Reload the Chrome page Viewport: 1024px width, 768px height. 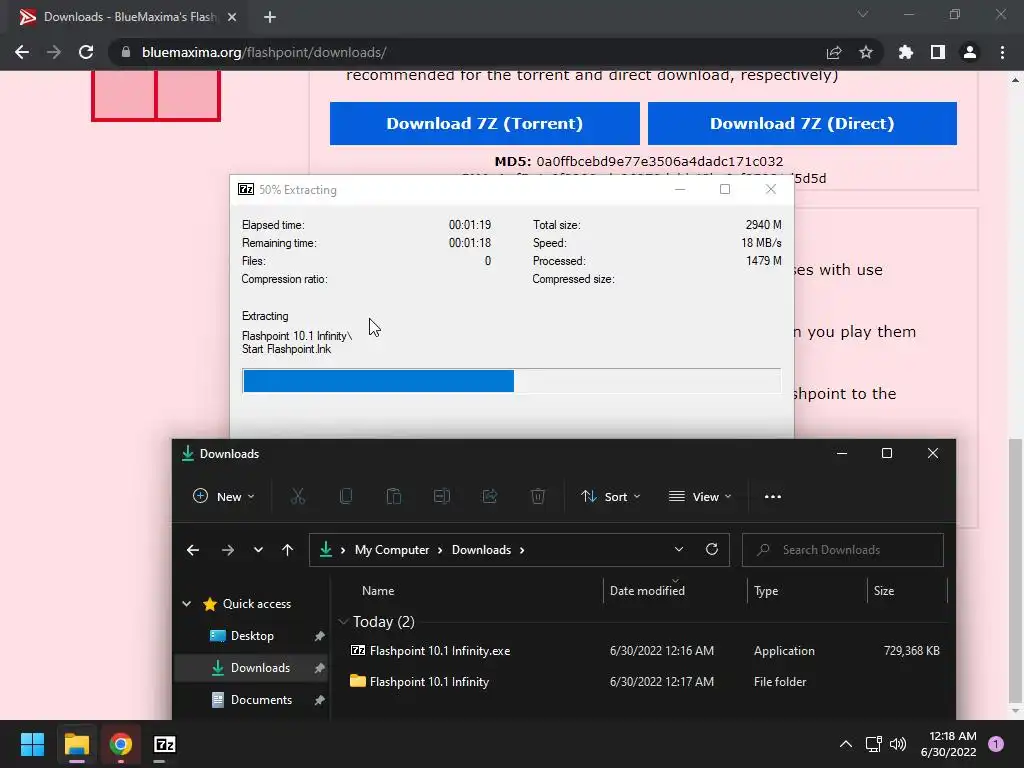click(x=86, y=52)
